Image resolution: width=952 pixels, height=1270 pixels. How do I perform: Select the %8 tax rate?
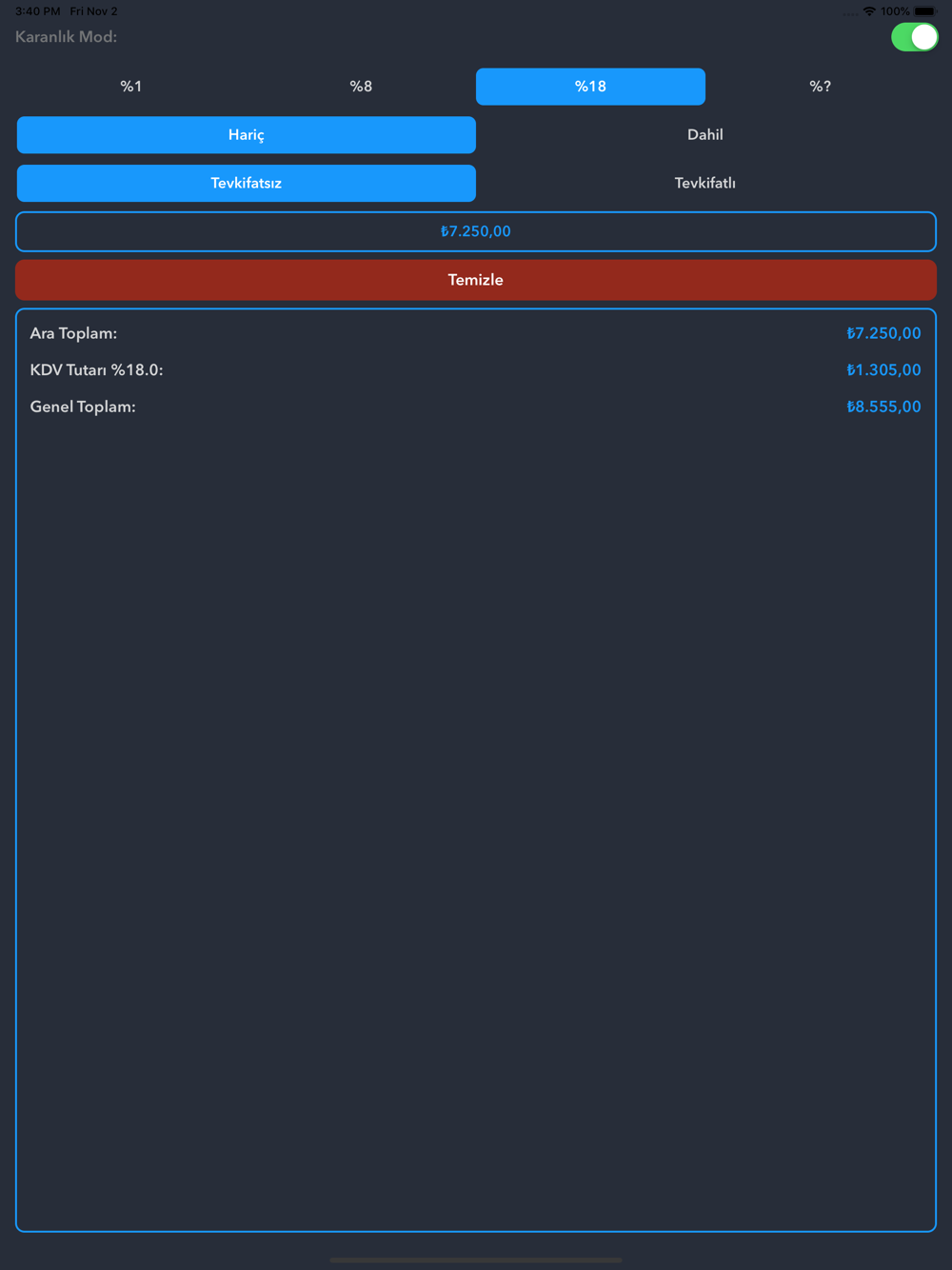pos(361,87)
